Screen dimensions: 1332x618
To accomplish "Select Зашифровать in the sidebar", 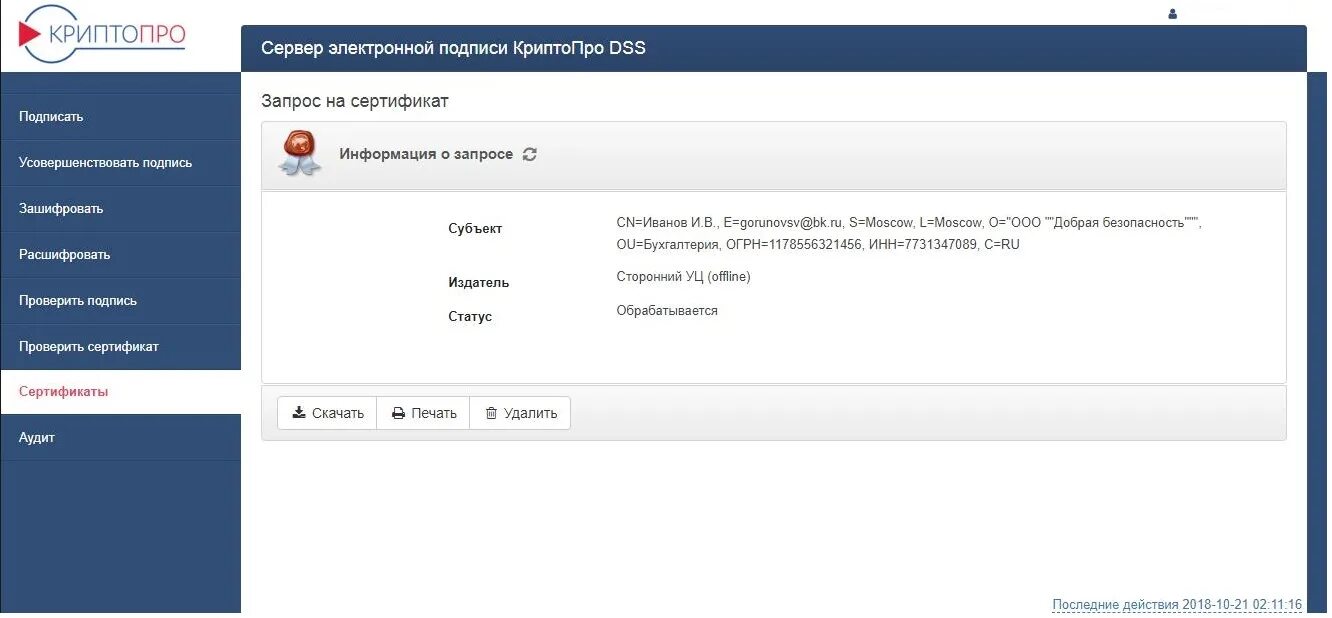I will [x=120, y=209].
